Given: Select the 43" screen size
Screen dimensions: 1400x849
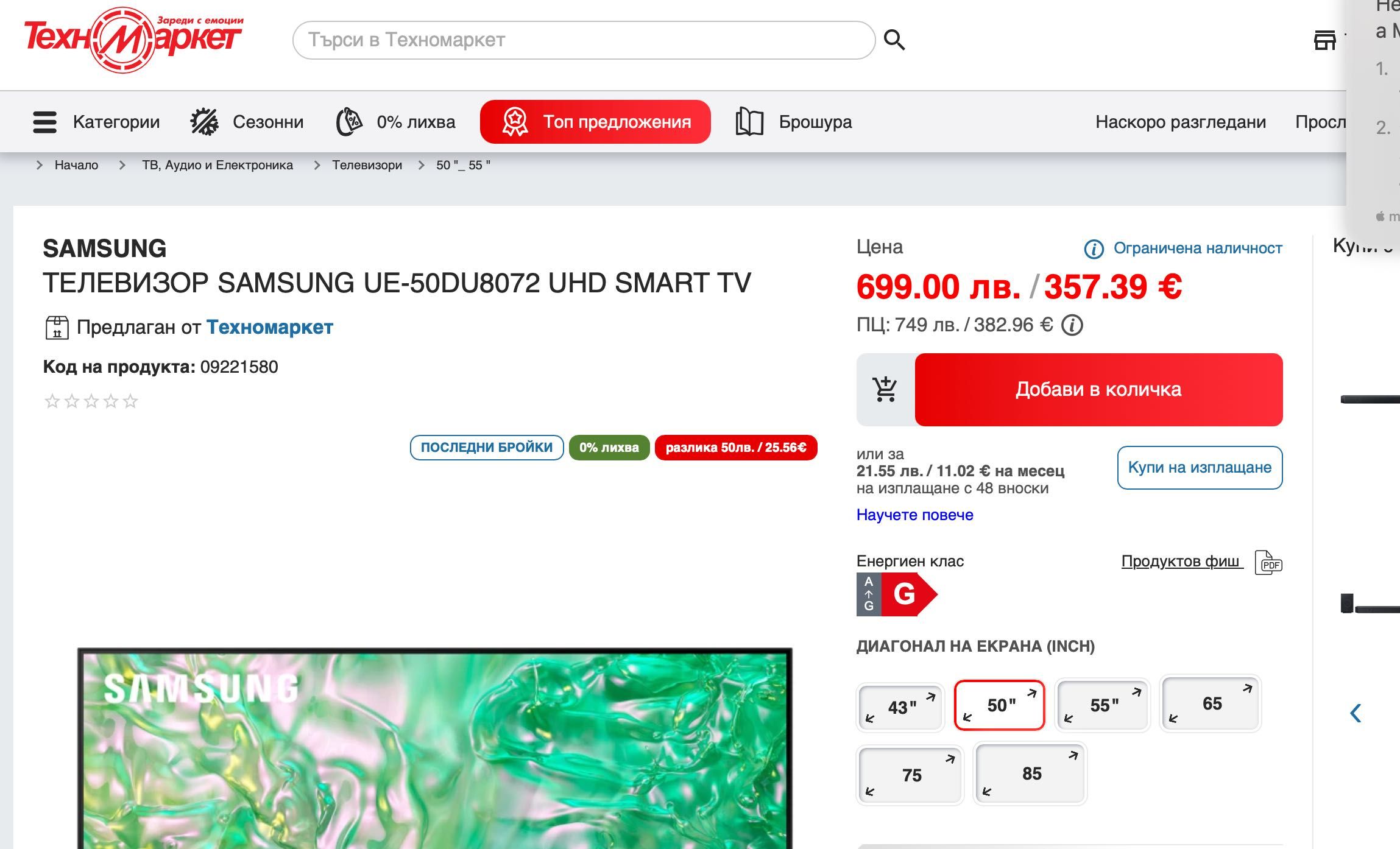Looking at the screenshot, I should [x=900, y=706].
